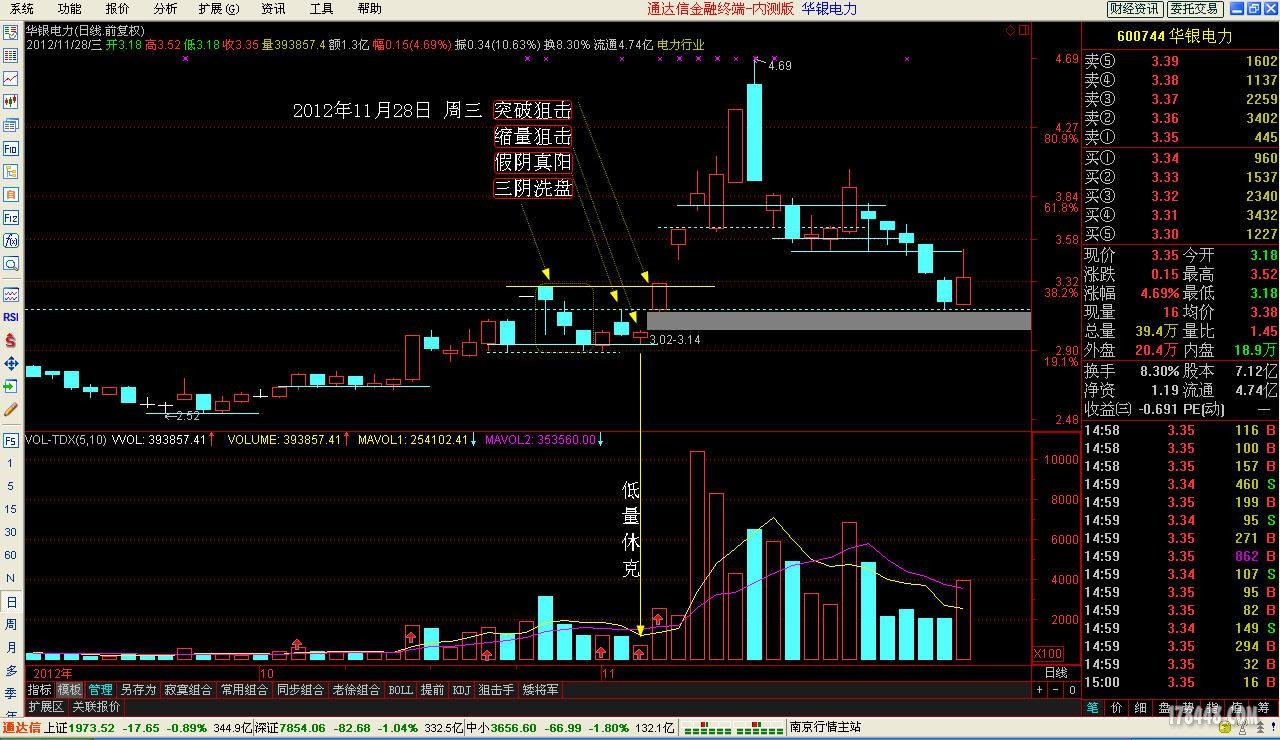Image resolution: width=1280 pixels, height=740 pixels.
Task: Select the candlestick chart icon in sidebar
Action: tap(11, 101)
